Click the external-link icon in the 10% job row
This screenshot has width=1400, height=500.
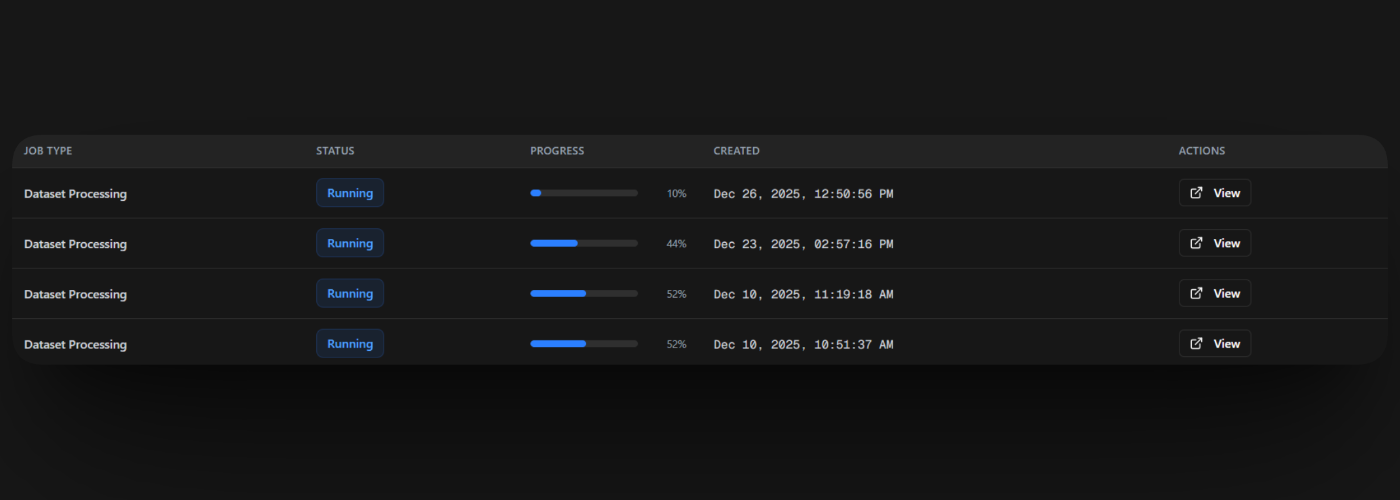(x=1196, y=193)
